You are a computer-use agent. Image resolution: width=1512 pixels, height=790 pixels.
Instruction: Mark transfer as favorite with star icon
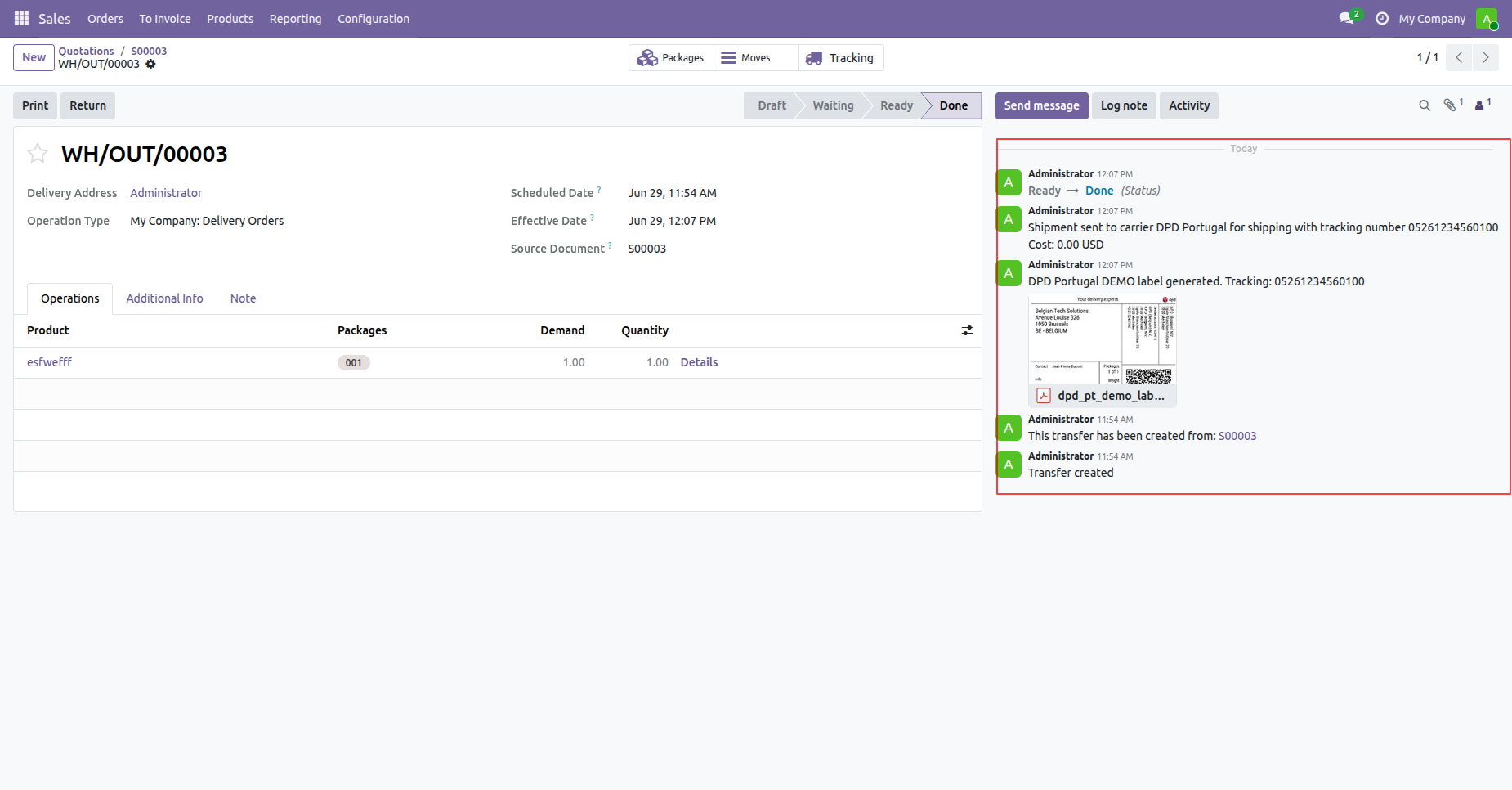pos(38,154)
